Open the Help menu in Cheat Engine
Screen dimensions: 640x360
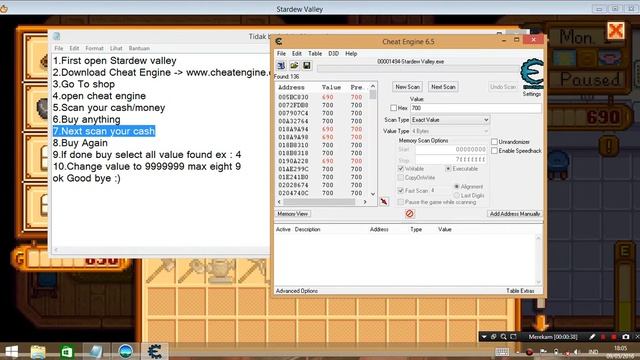pos(351,53)
